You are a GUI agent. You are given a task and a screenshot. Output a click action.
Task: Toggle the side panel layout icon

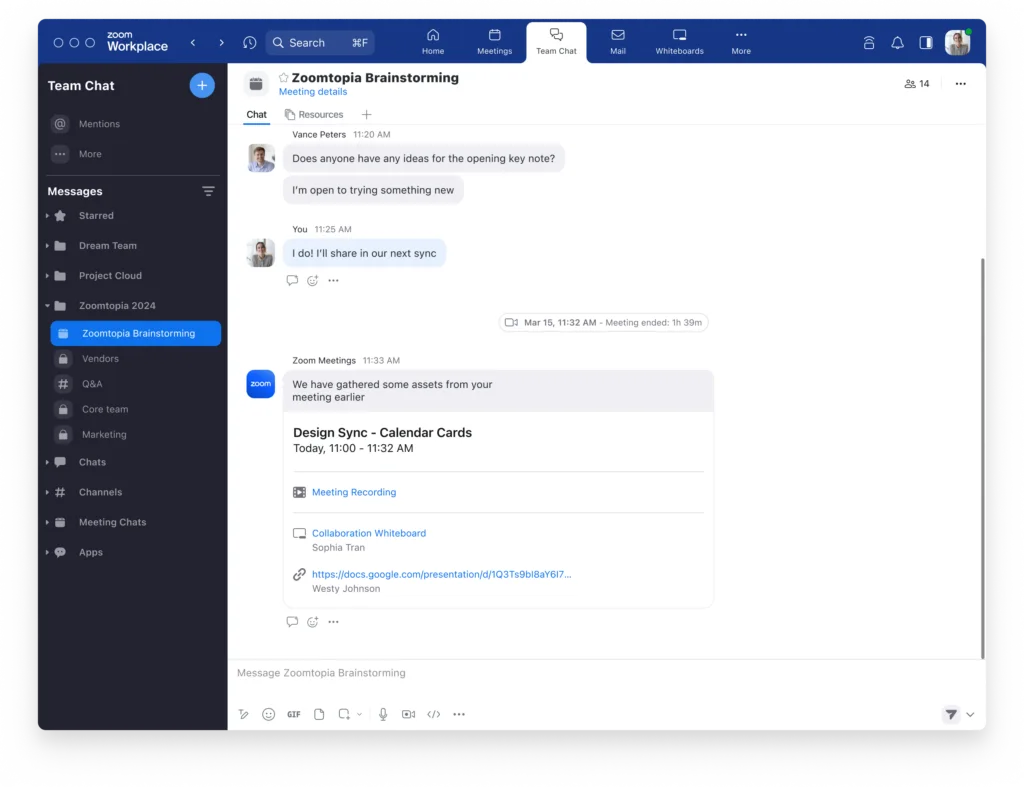926,42
